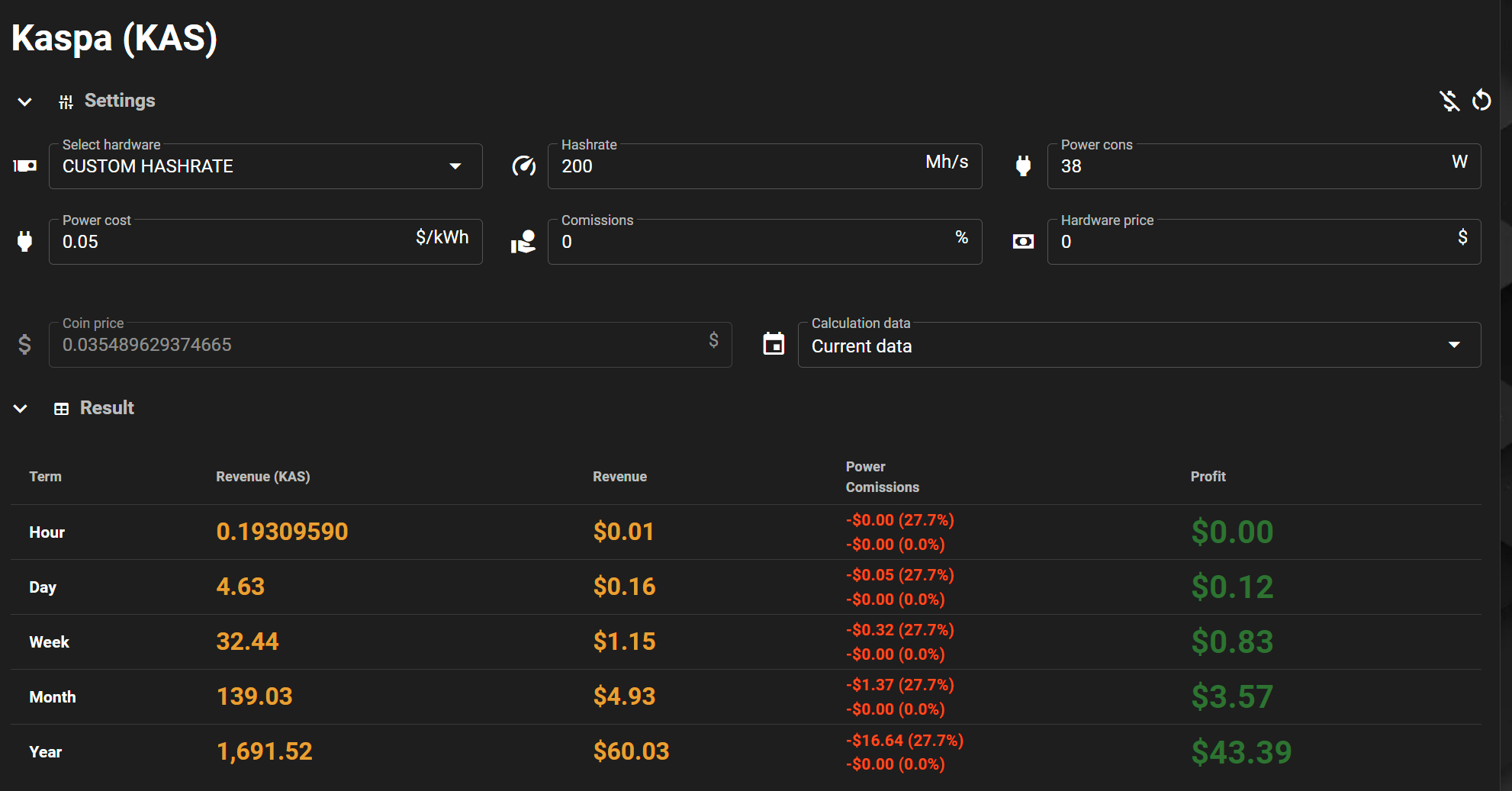
Task: Click the reset settings circular arrow icon
Action: point(1481,101)
